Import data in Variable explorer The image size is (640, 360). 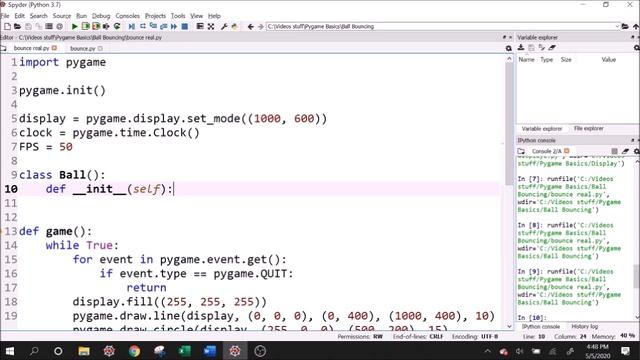coord(521,48)
